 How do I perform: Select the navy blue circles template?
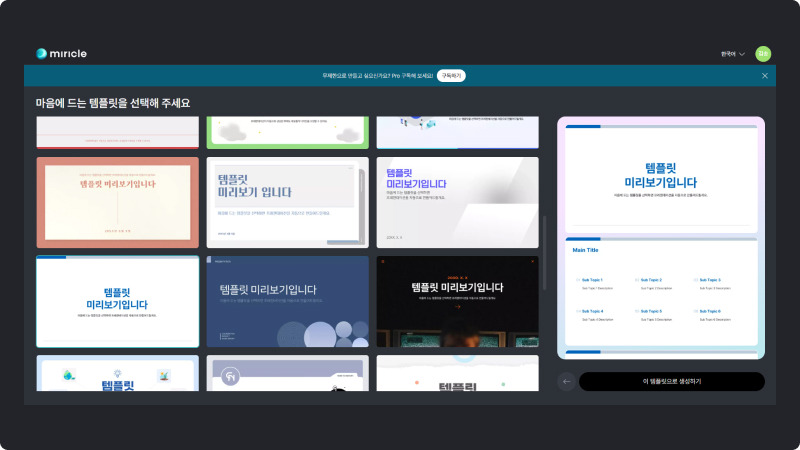[x=287, y=302]
